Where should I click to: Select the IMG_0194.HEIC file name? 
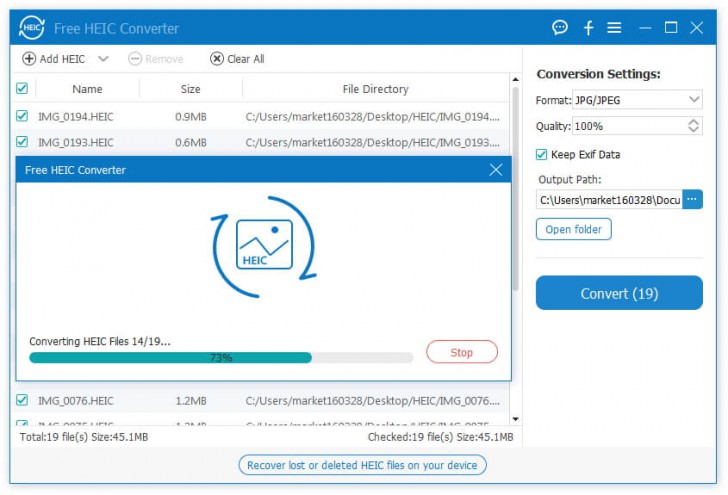tap(76, 117)
